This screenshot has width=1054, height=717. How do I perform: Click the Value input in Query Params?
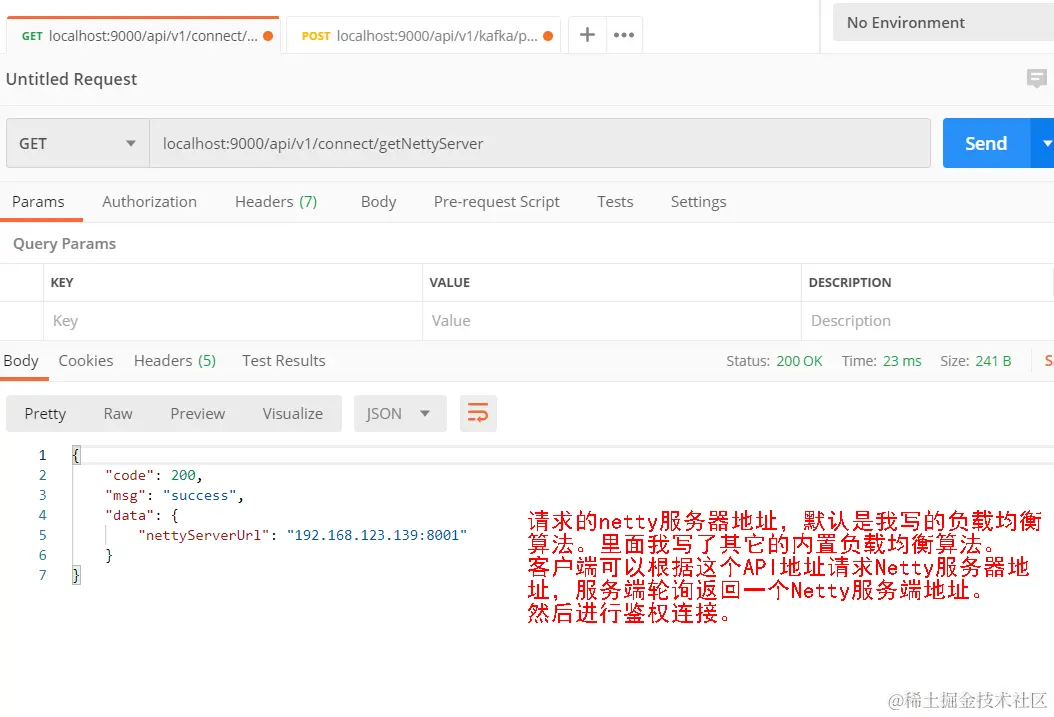pyautogui.click(x=612, y=321)
